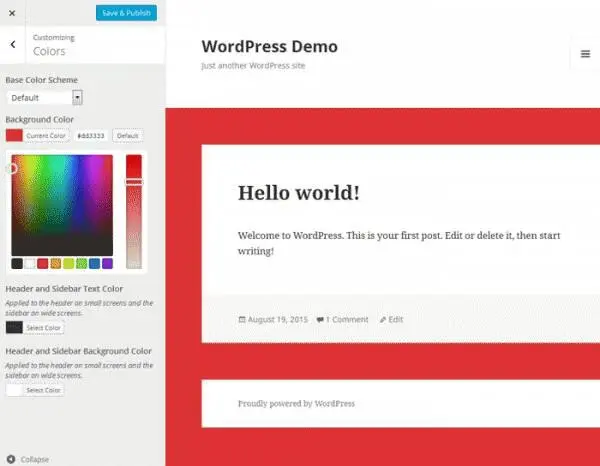Click the Edit post link

point(396,319)
